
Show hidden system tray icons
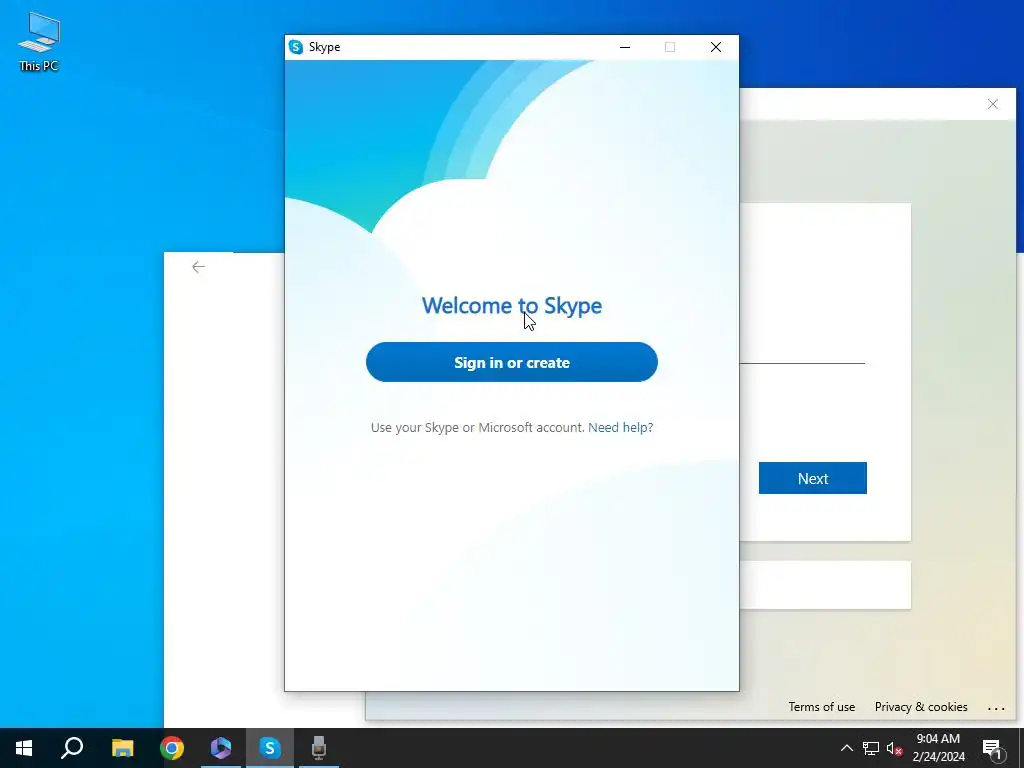click(846, 748)
